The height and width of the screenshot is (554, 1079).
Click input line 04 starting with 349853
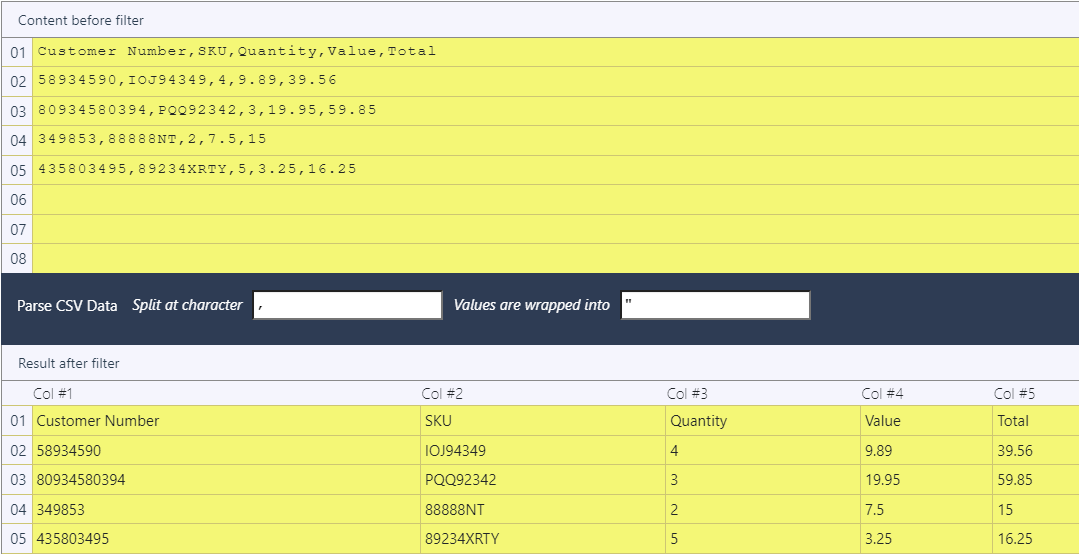[152, 139]
